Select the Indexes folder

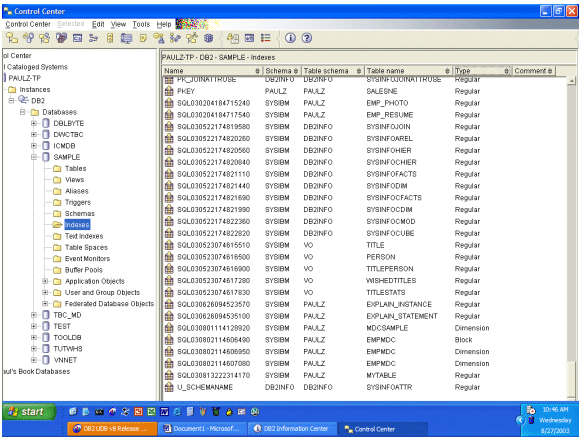click(x=77, y=225)
